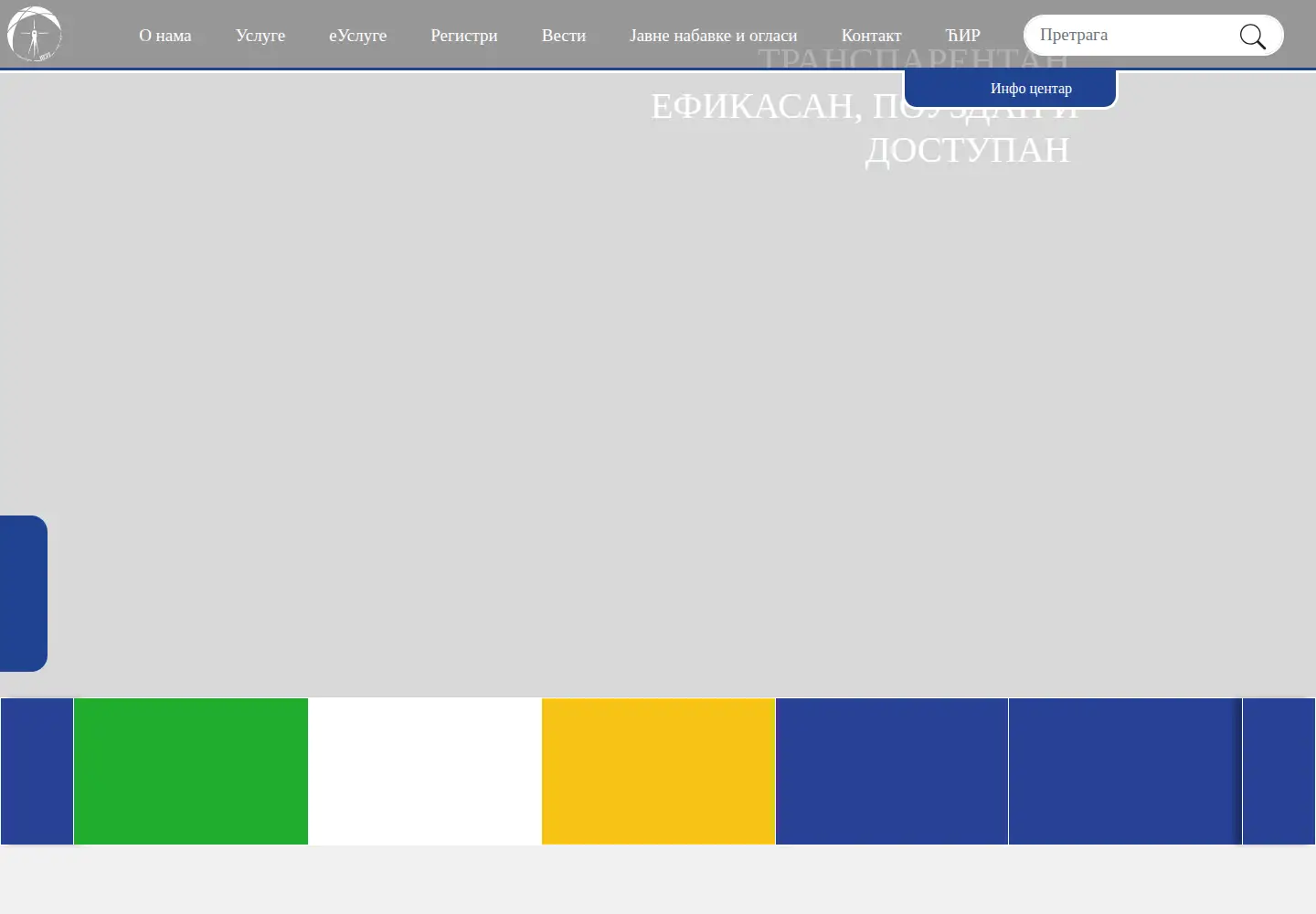Viewport: 1316px width, 914px height.
Task: Open the Услуге menu item
Action: [x=260, y=36]
